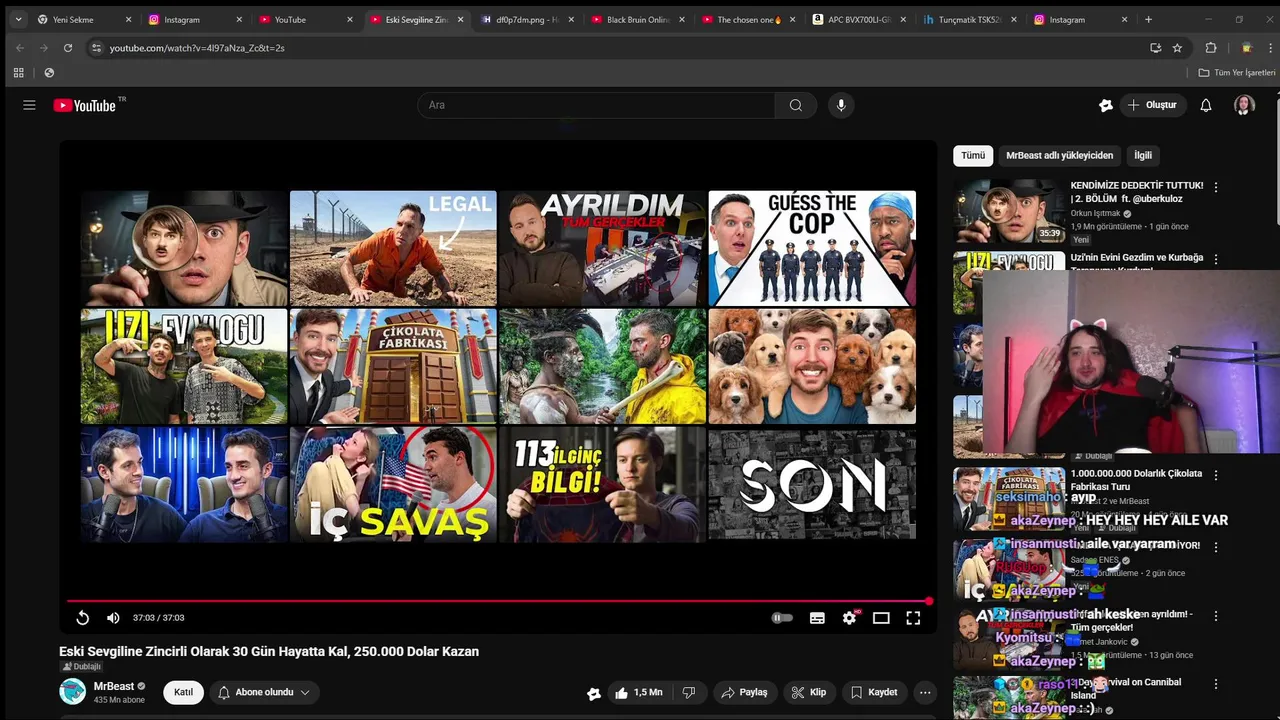Click the search input field Ara

click(x=596, y=105)
